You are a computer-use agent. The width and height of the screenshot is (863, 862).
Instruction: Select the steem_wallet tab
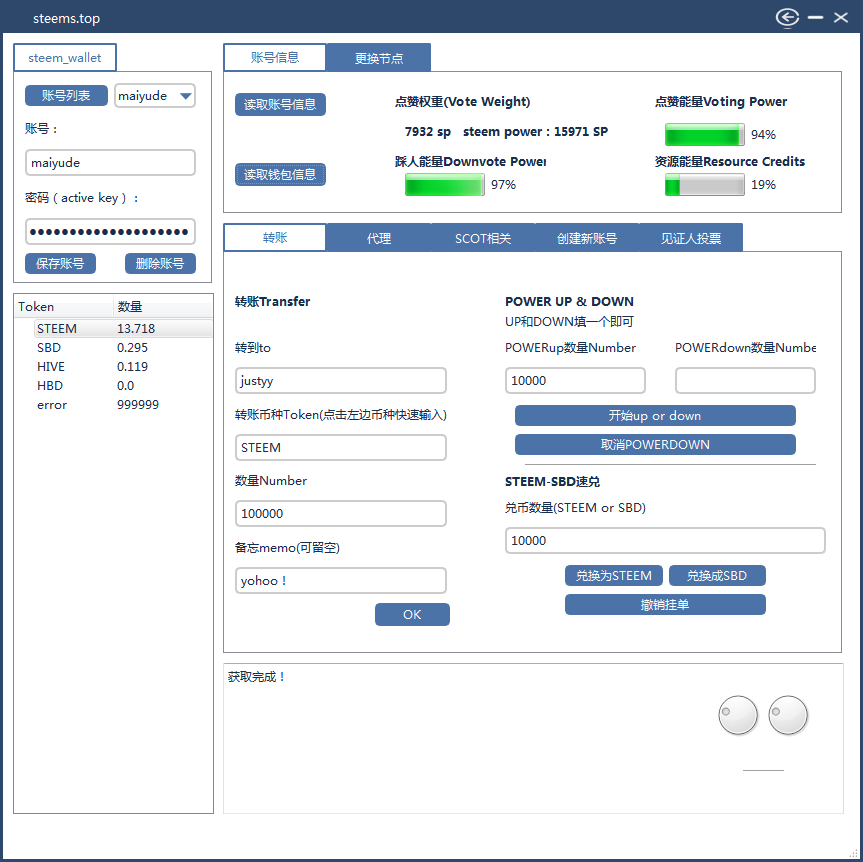pos(65,57)
